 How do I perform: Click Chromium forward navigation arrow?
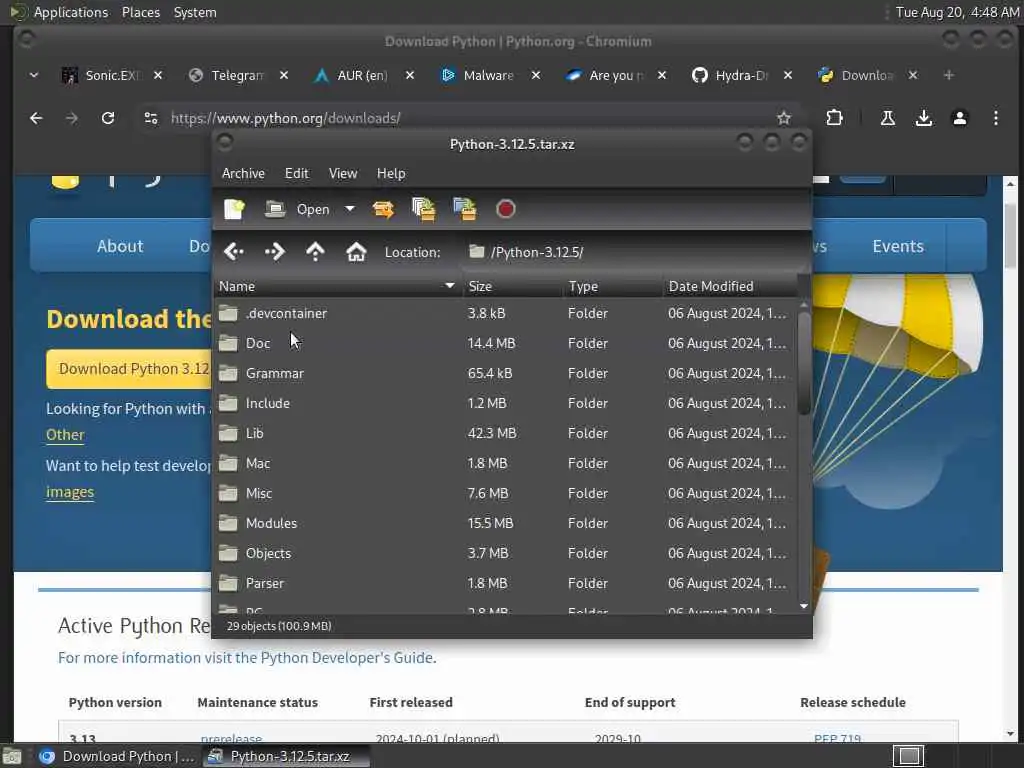coord(72,118)
